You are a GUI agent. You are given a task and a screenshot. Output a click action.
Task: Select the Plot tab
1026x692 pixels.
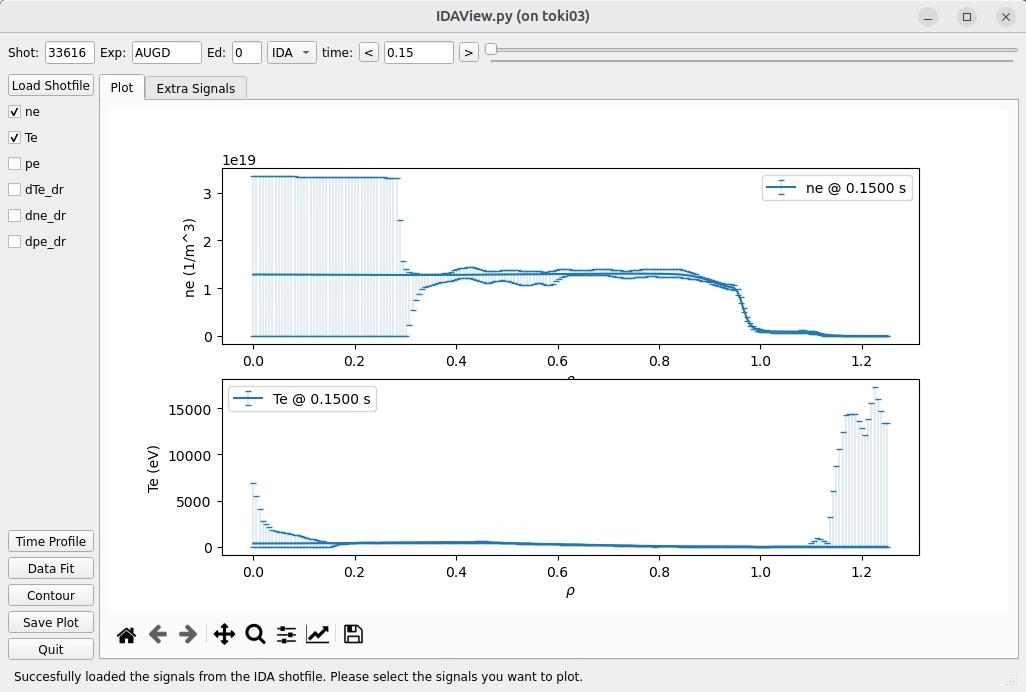click(x=122, y=87)
